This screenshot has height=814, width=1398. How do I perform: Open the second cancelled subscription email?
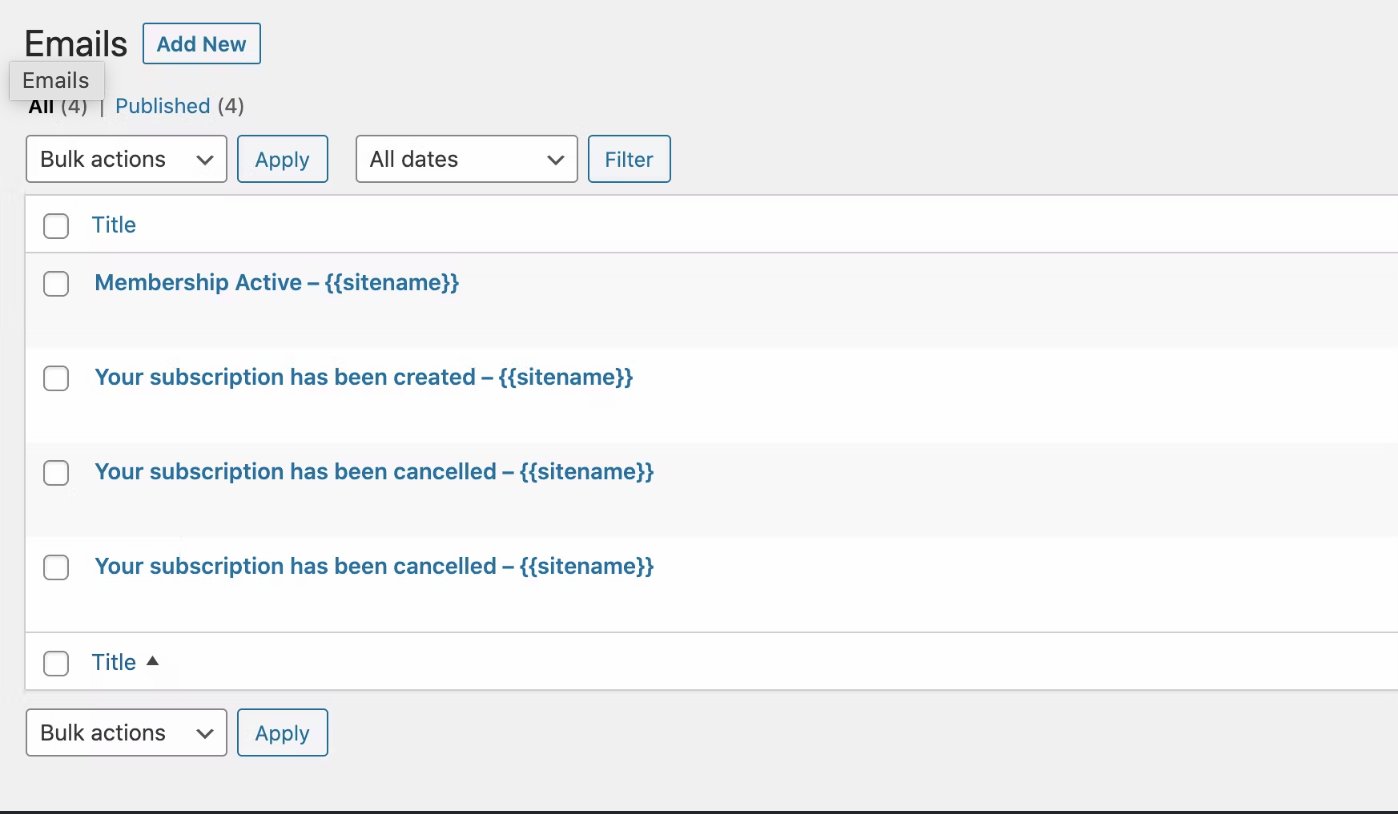tap(373, 566)
